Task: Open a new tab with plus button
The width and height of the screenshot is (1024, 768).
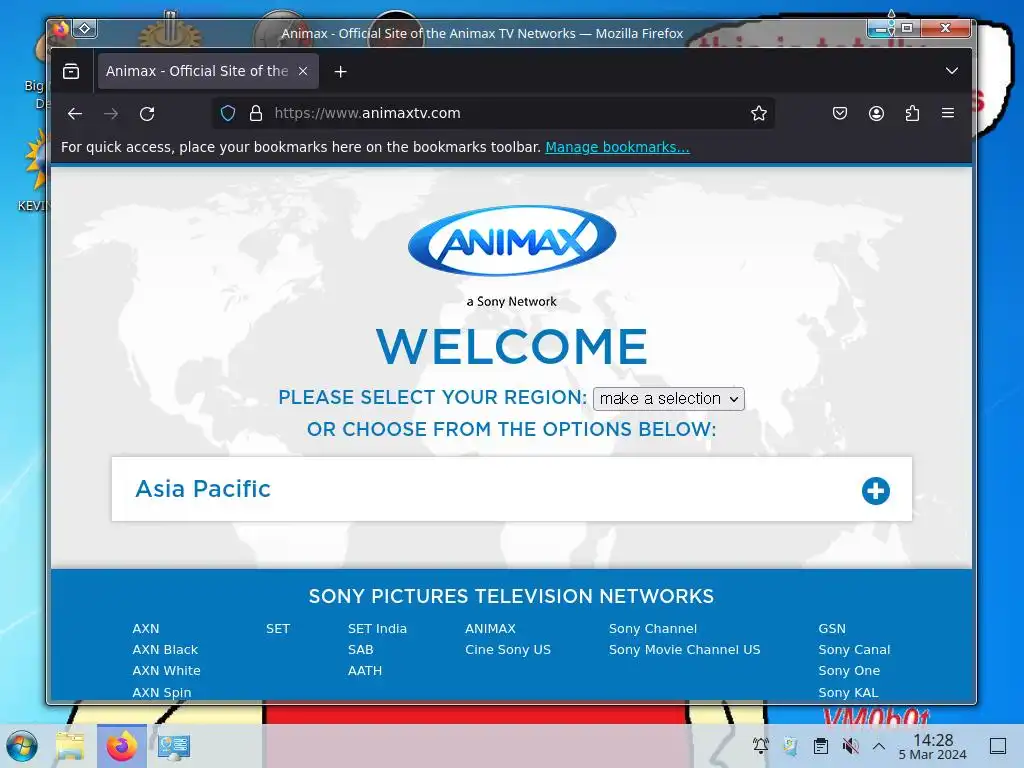Action: [340, 71]
